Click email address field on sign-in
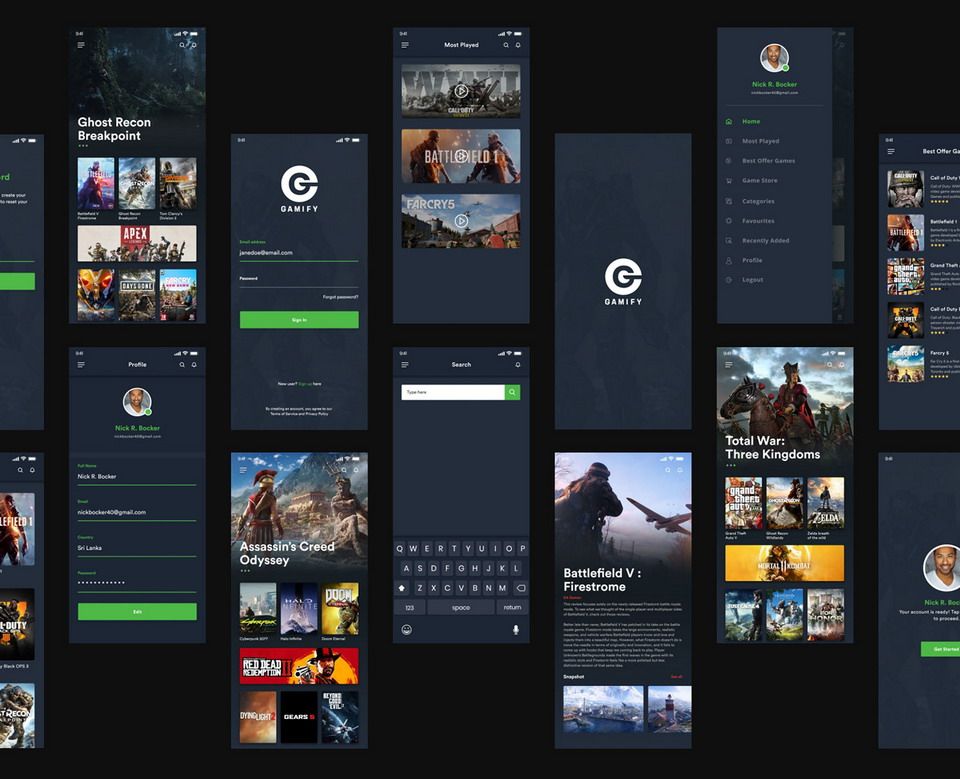This screenshot has width=960, height=779. coord(299,252)
